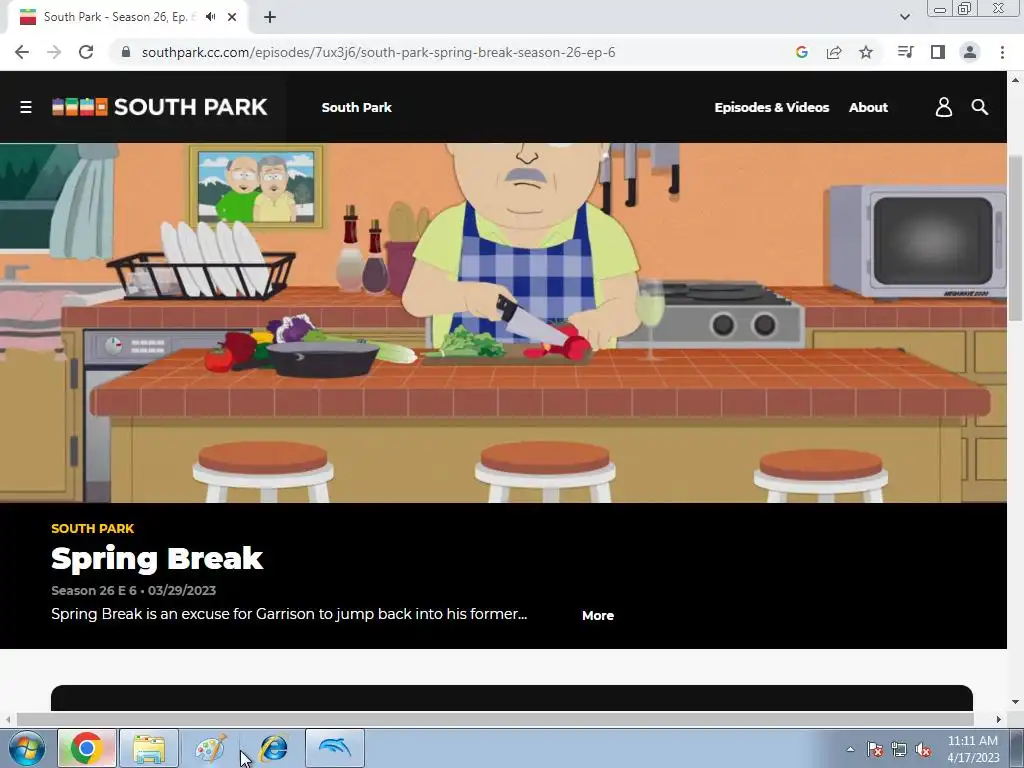The image size is (1024, 768).
Task: Click the Chrome taskbar icon
Action: tap(86, 748)
